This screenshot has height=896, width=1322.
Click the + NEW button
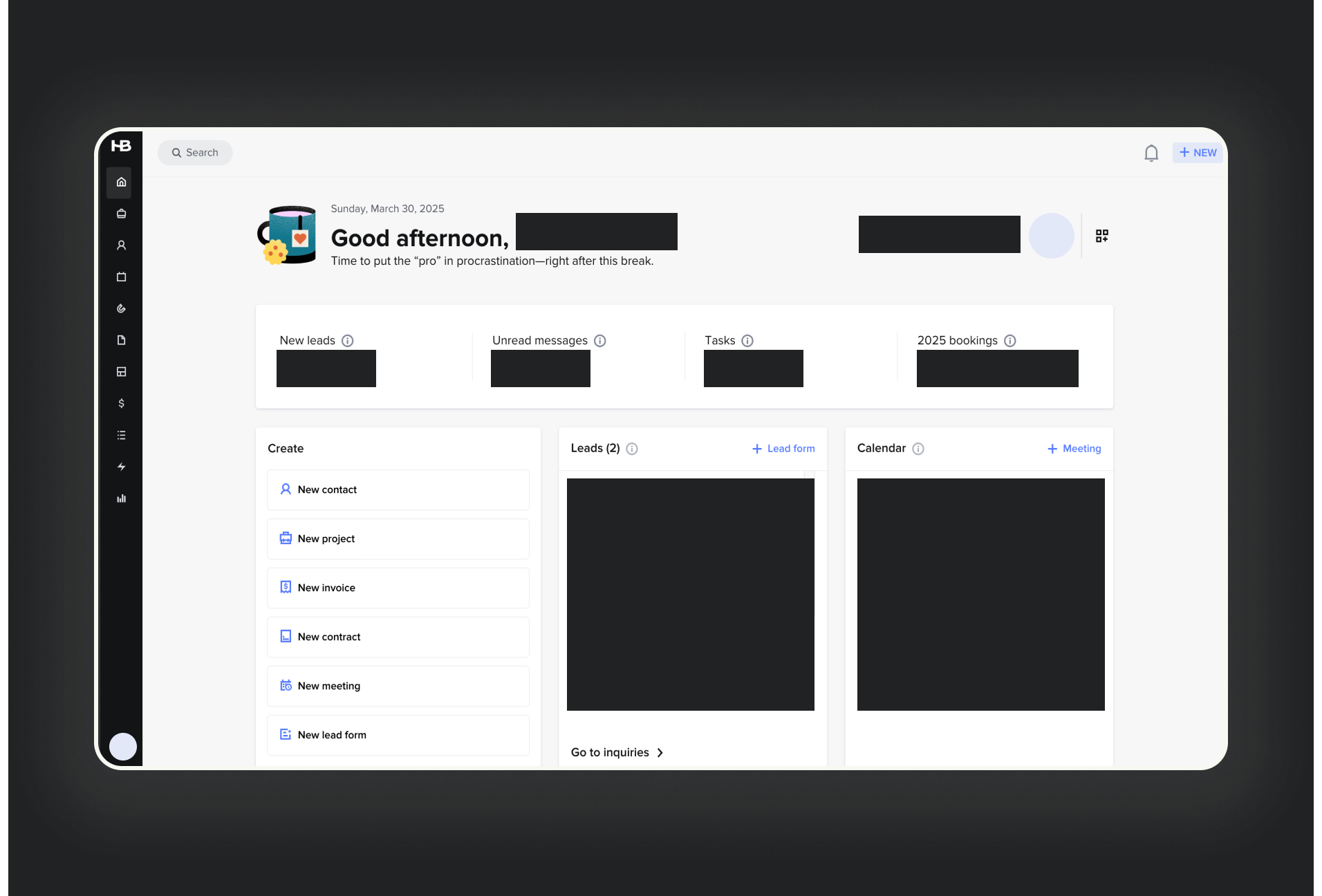(1198, 153)
